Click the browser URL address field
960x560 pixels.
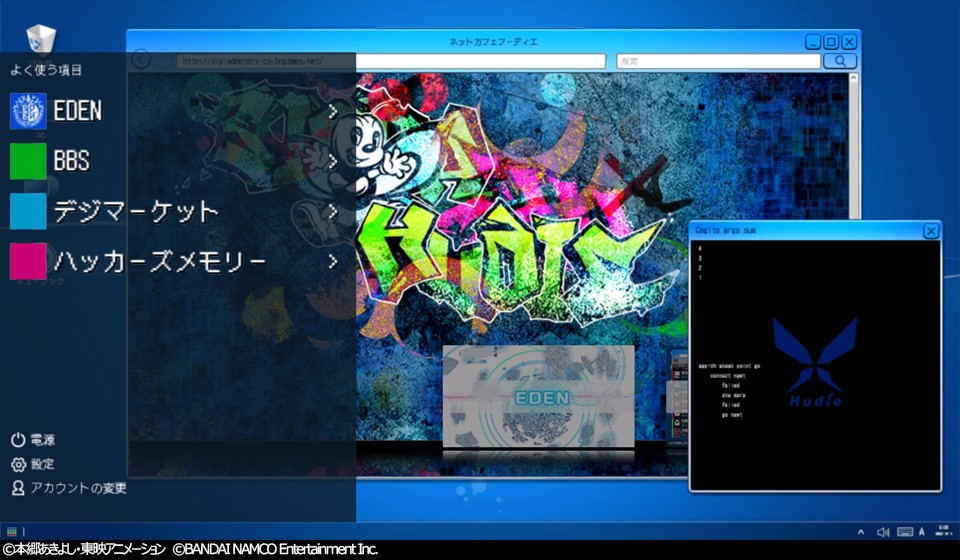[391, 61]
